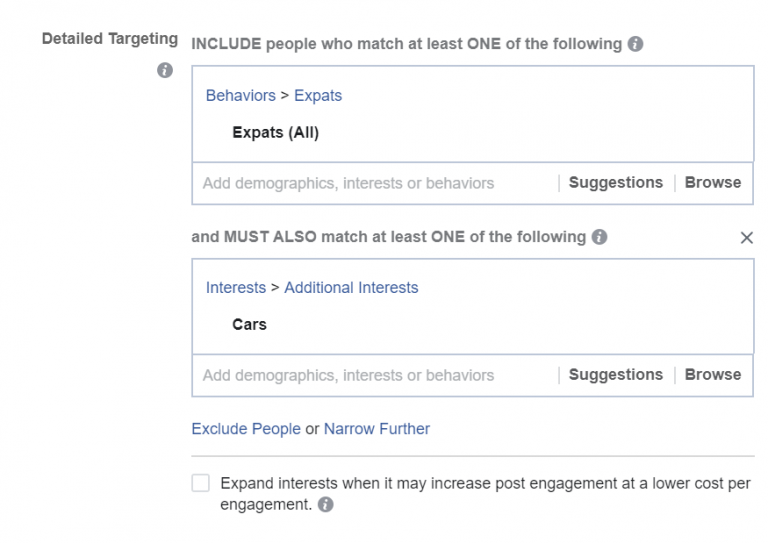Screen dimensions: 768x543
Task: Open Browse in the Expats targeting box
Action: click(712, 183)
